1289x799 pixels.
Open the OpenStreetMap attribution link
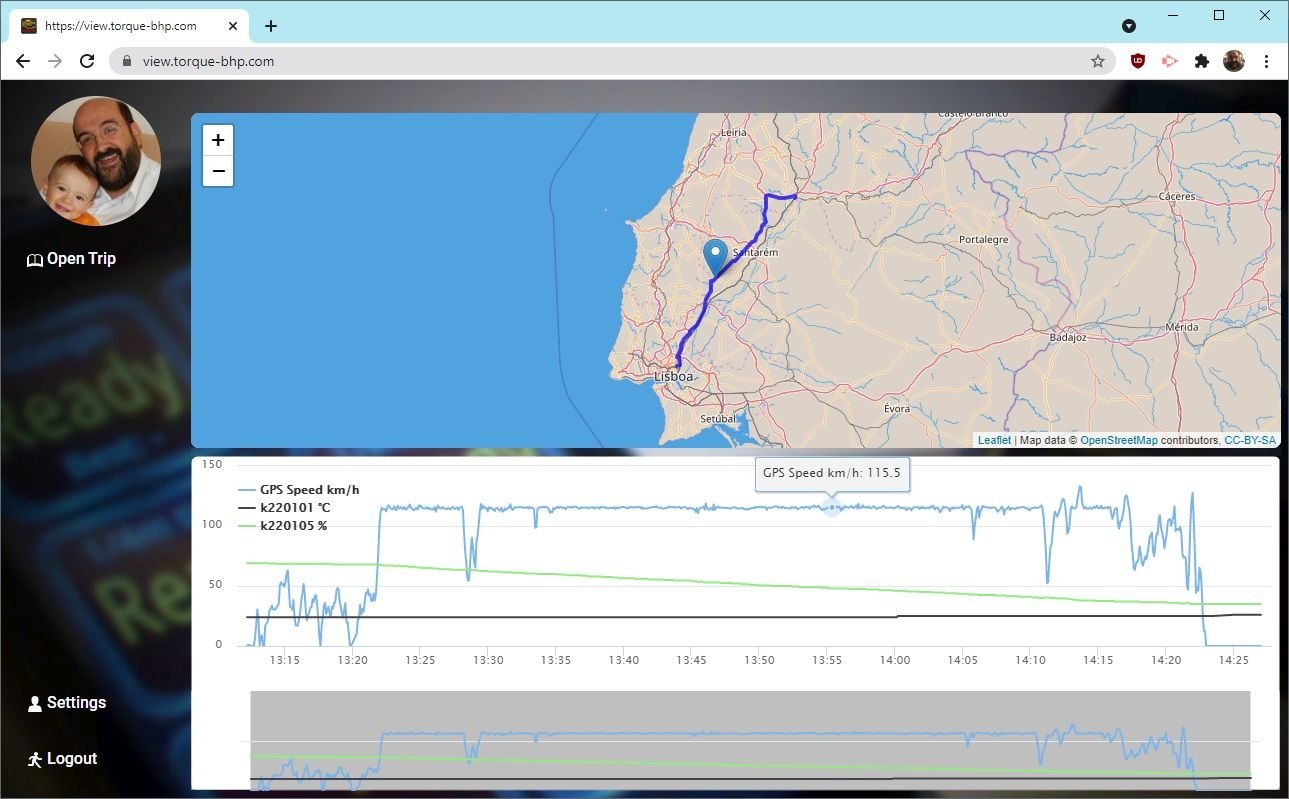click(1118, 440)
